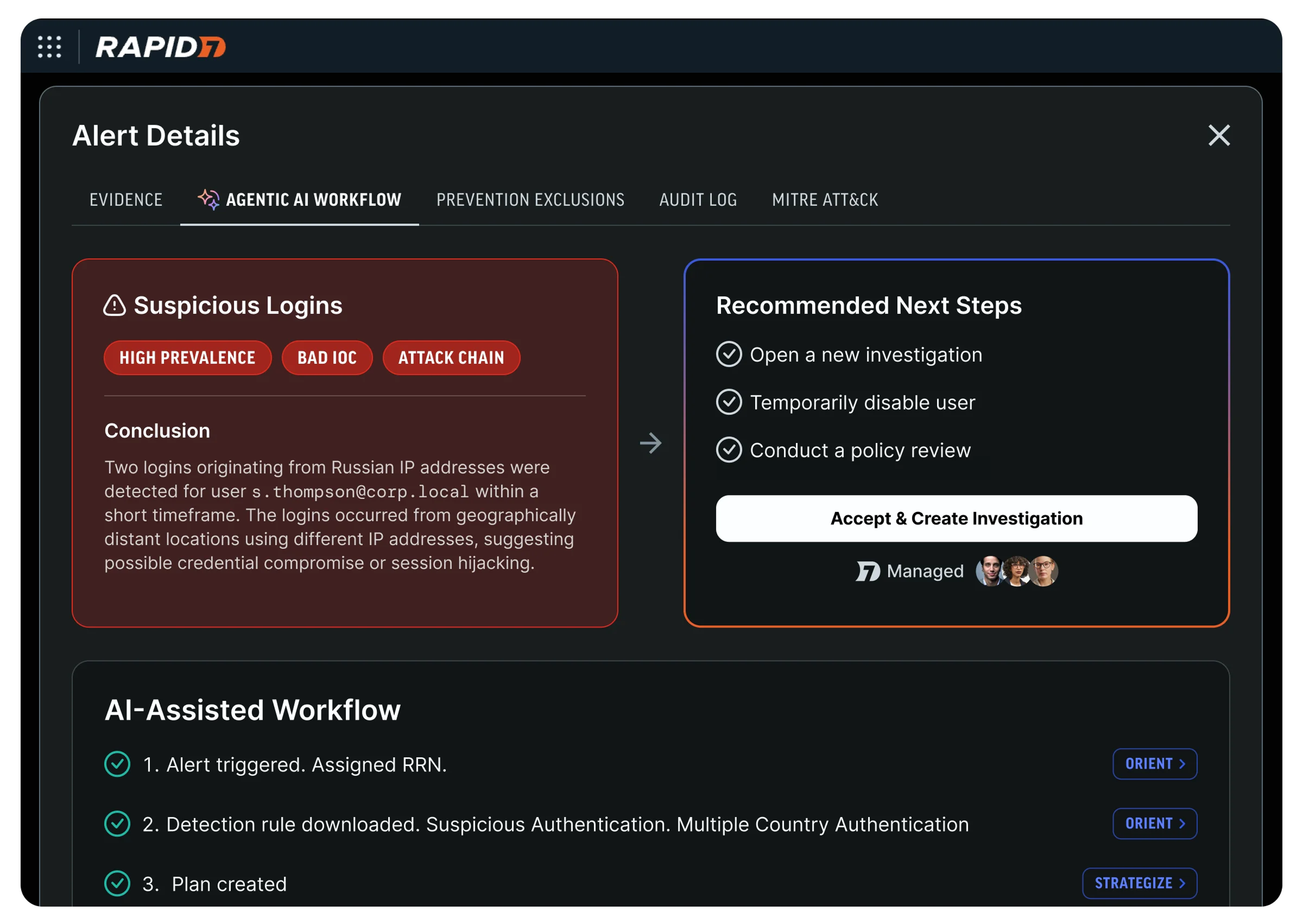Click the Rapid7 logo

pyautogui.click(x=161, y=46)
